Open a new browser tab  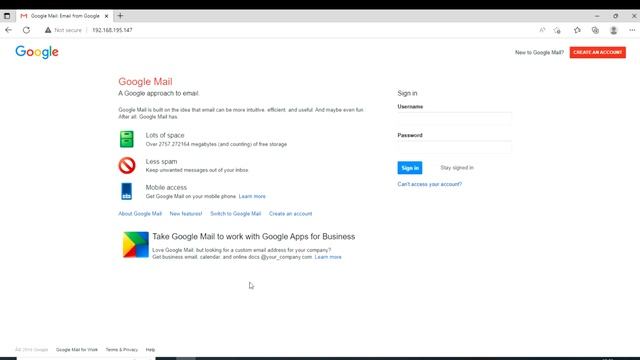pos(120,16)
